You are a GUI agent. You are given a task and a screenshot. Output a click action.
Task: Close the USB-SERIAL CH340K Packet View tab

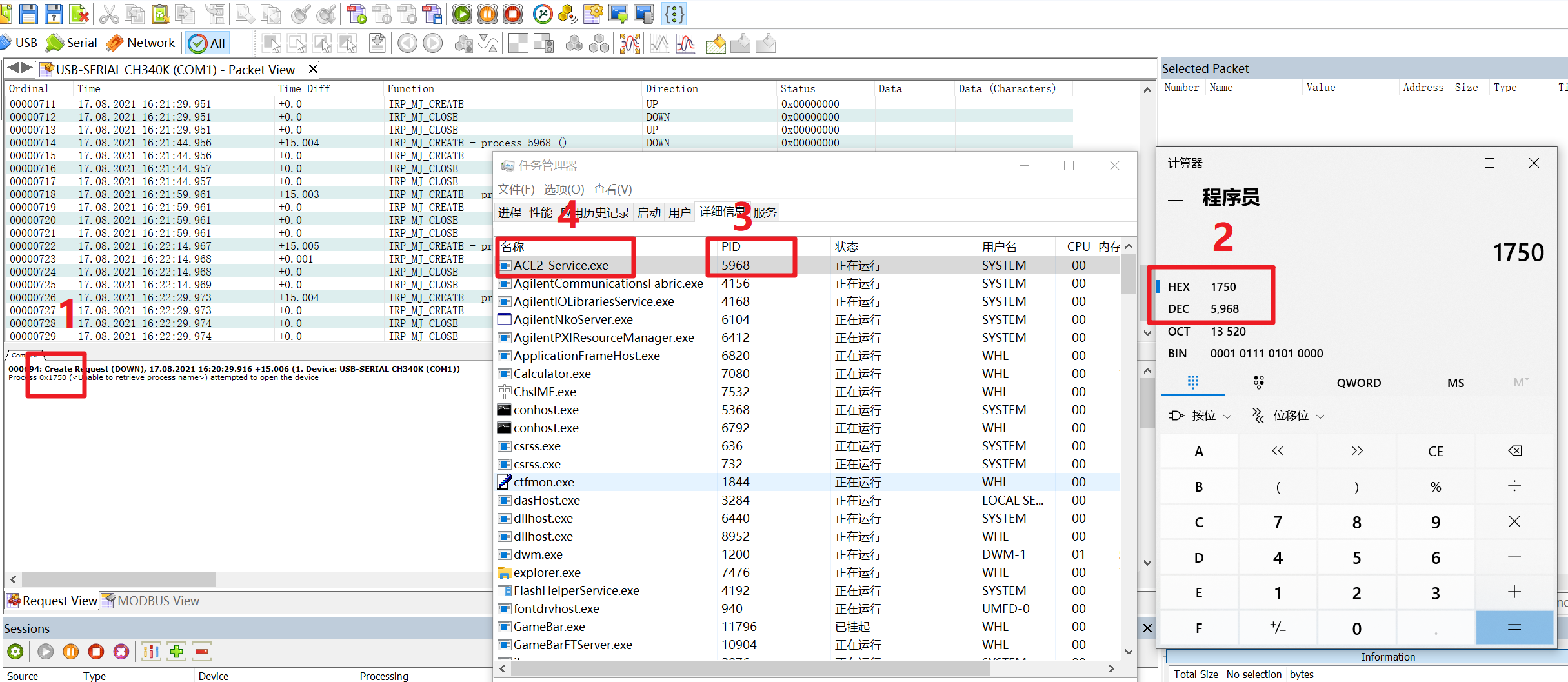pyautogui.click(x=313, y=69)
